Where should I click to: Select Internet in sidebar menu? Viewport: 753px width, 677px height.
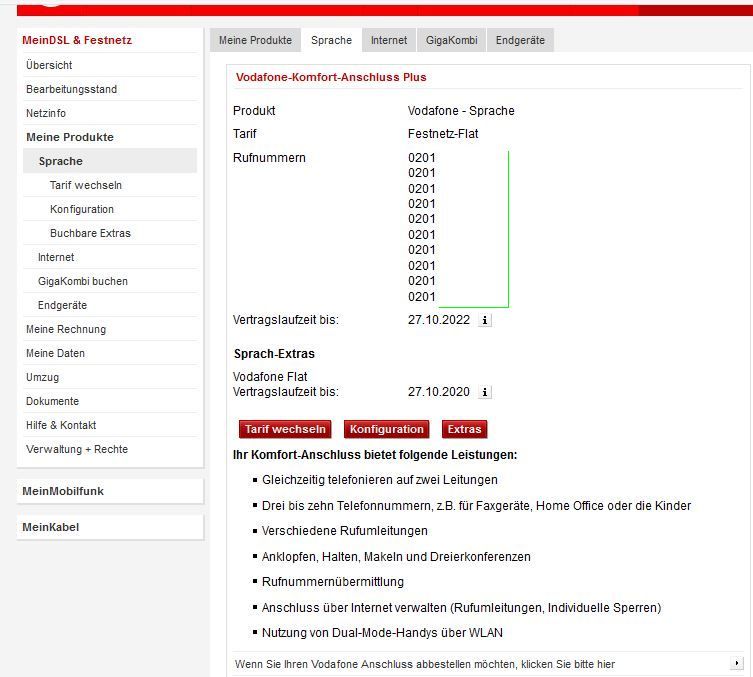[56, 257]
